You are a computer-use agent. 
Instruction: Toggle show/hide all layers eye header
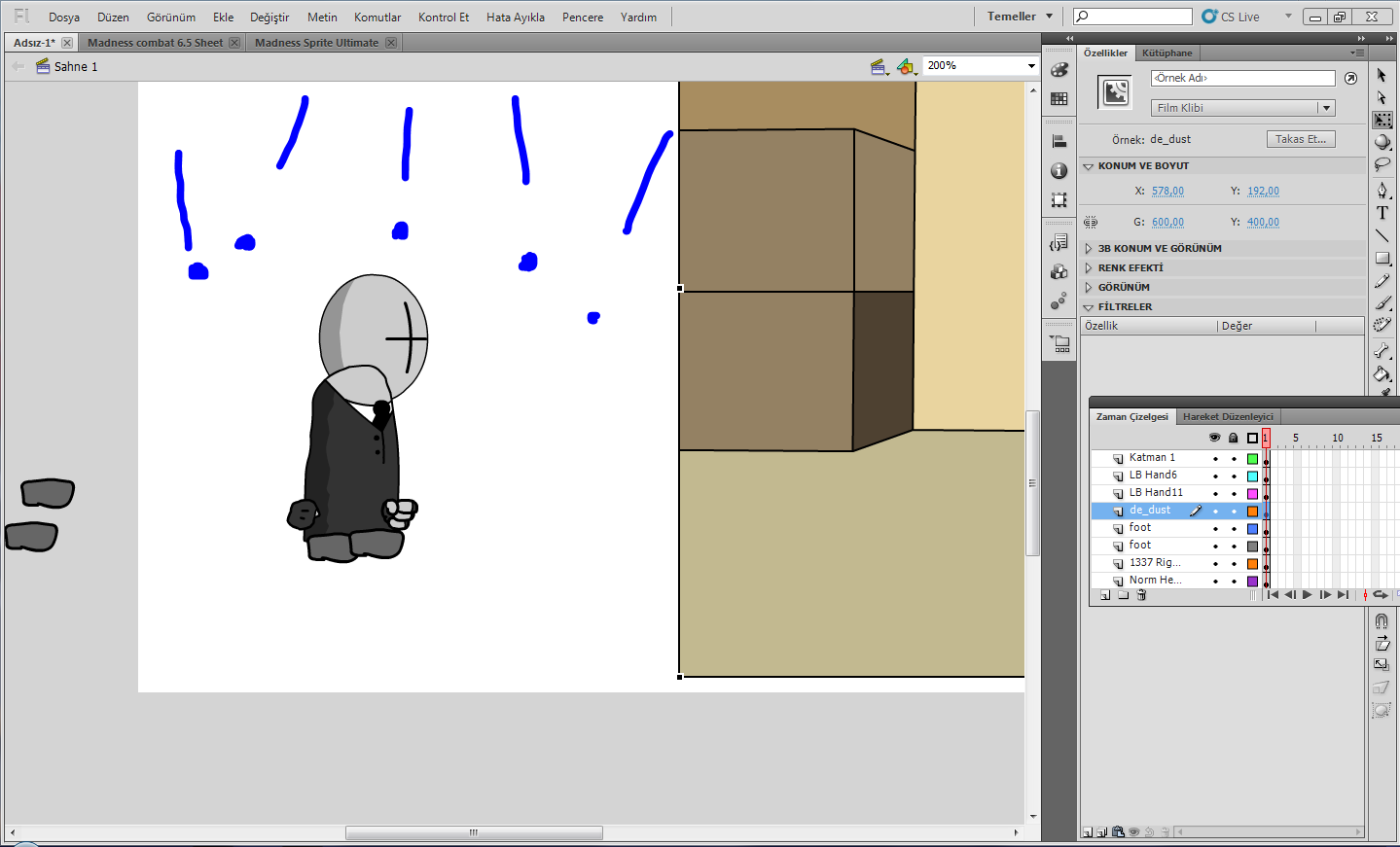[1214, 438]
